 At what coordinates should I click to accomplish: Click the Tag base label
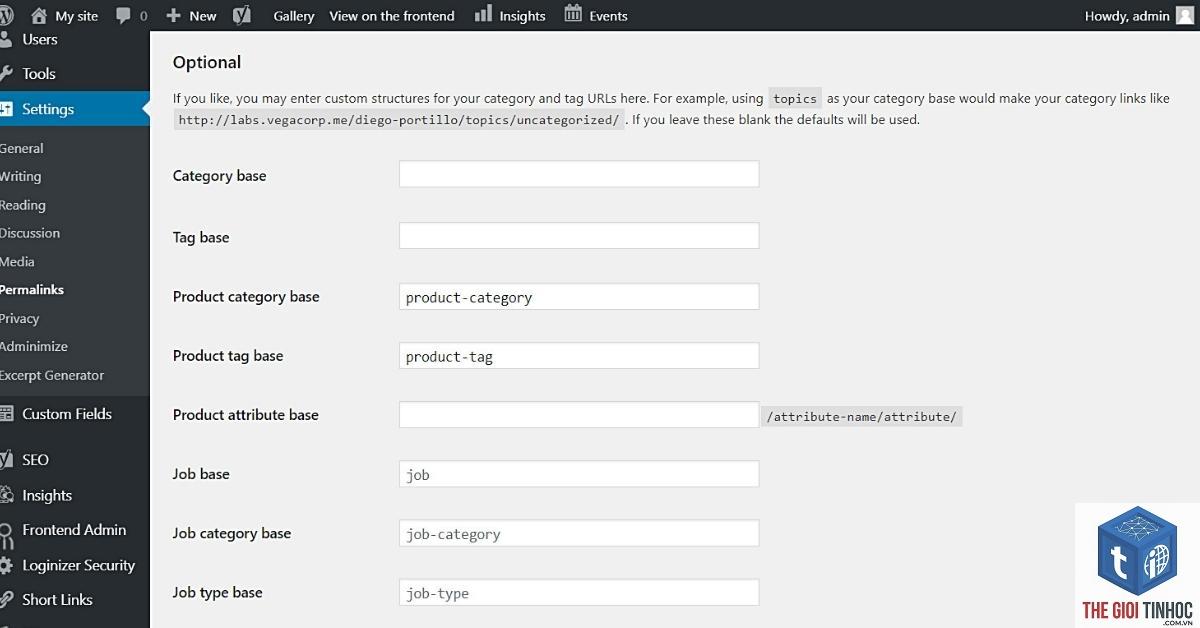[201, 237]
